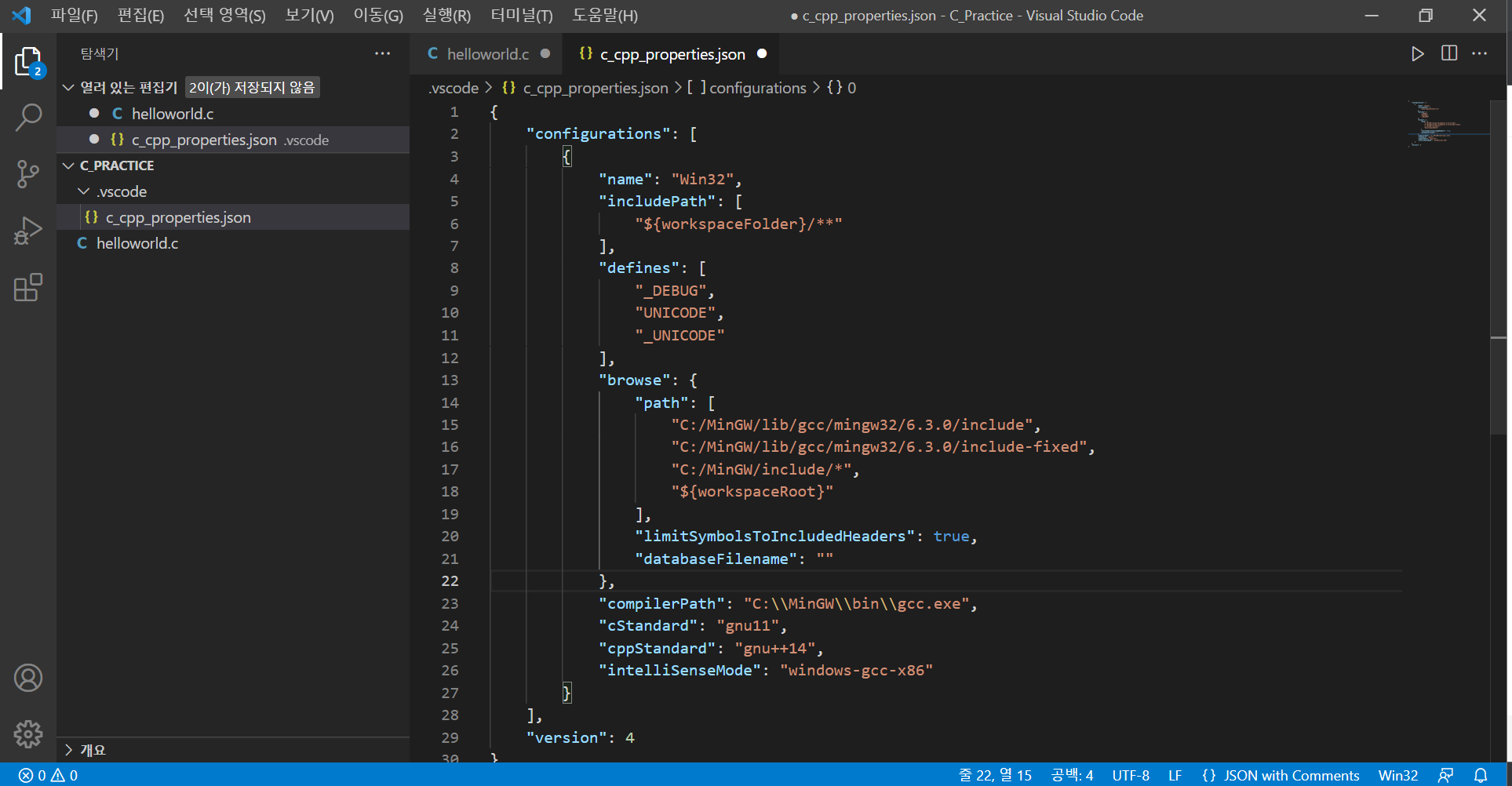Viewport: 1512px width, 786px height.
Task: Collapse the .vscode folder
Action: pos(83,191)
